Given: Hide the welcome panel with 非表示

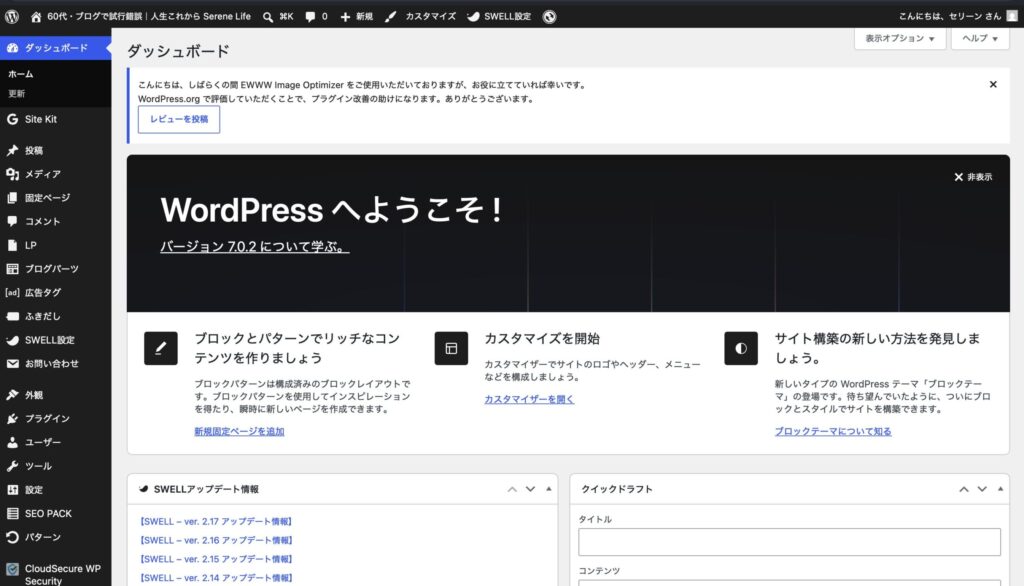Looking at the screenshot, I should pos(973,177).
